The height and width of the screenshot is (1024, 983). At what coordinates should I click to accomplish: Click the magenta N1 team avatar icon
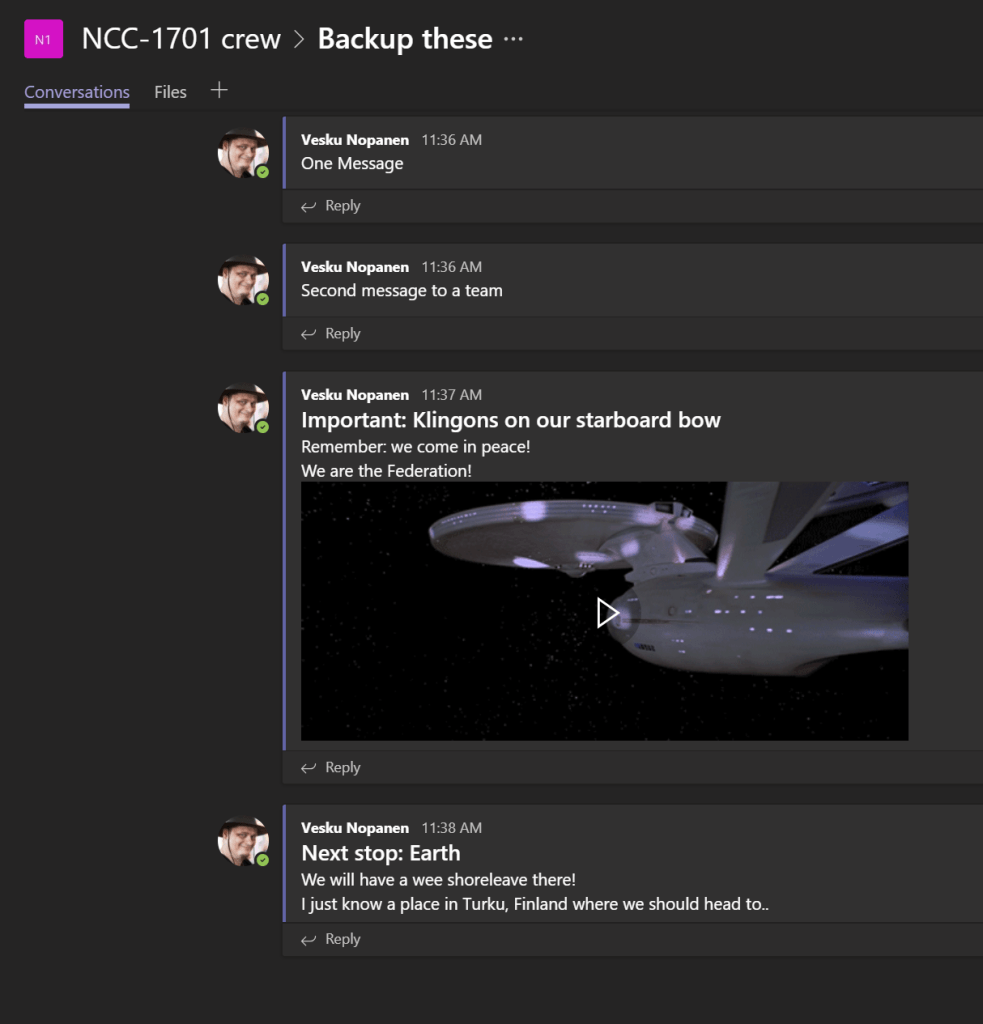pos(43,39)
